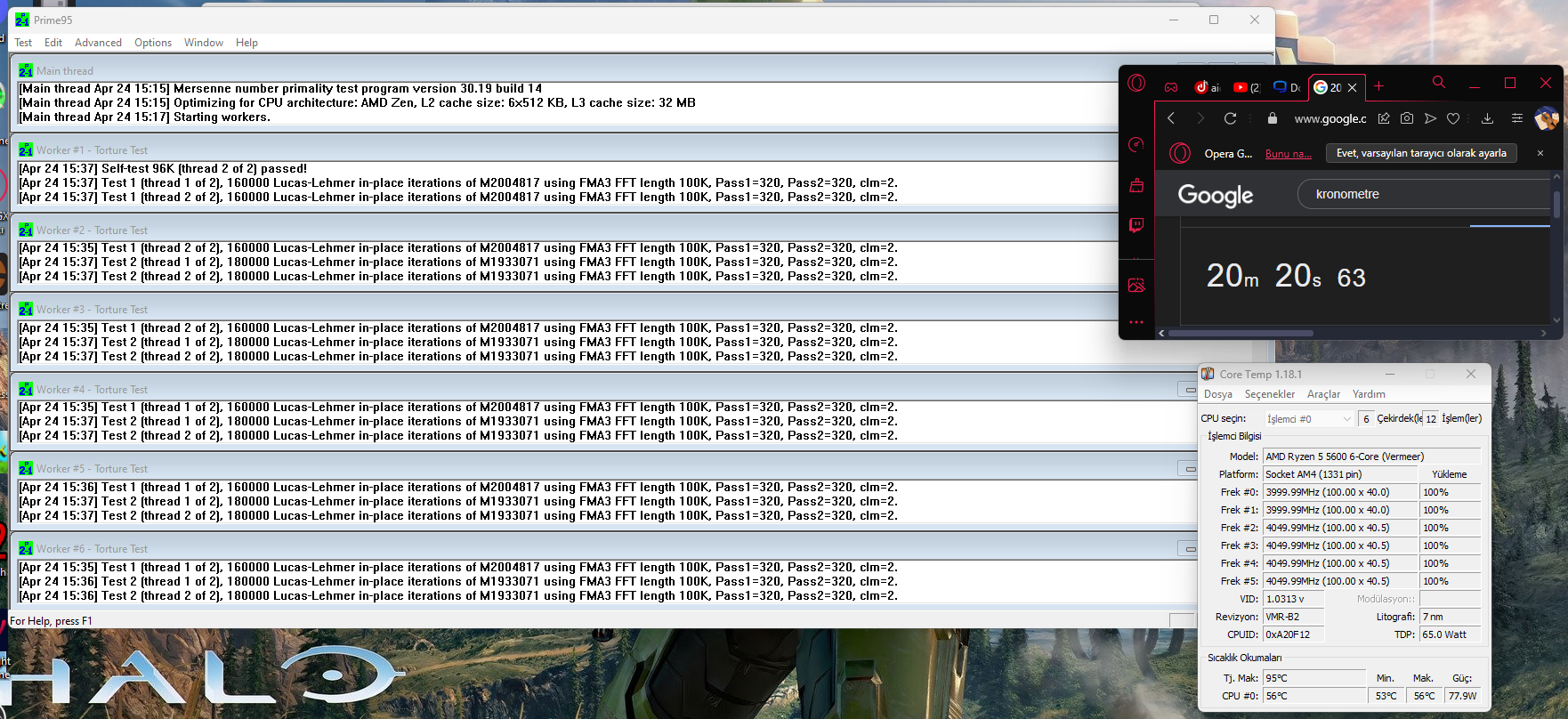Click the Core Temp title bar icon

(x=1208, y=374)
